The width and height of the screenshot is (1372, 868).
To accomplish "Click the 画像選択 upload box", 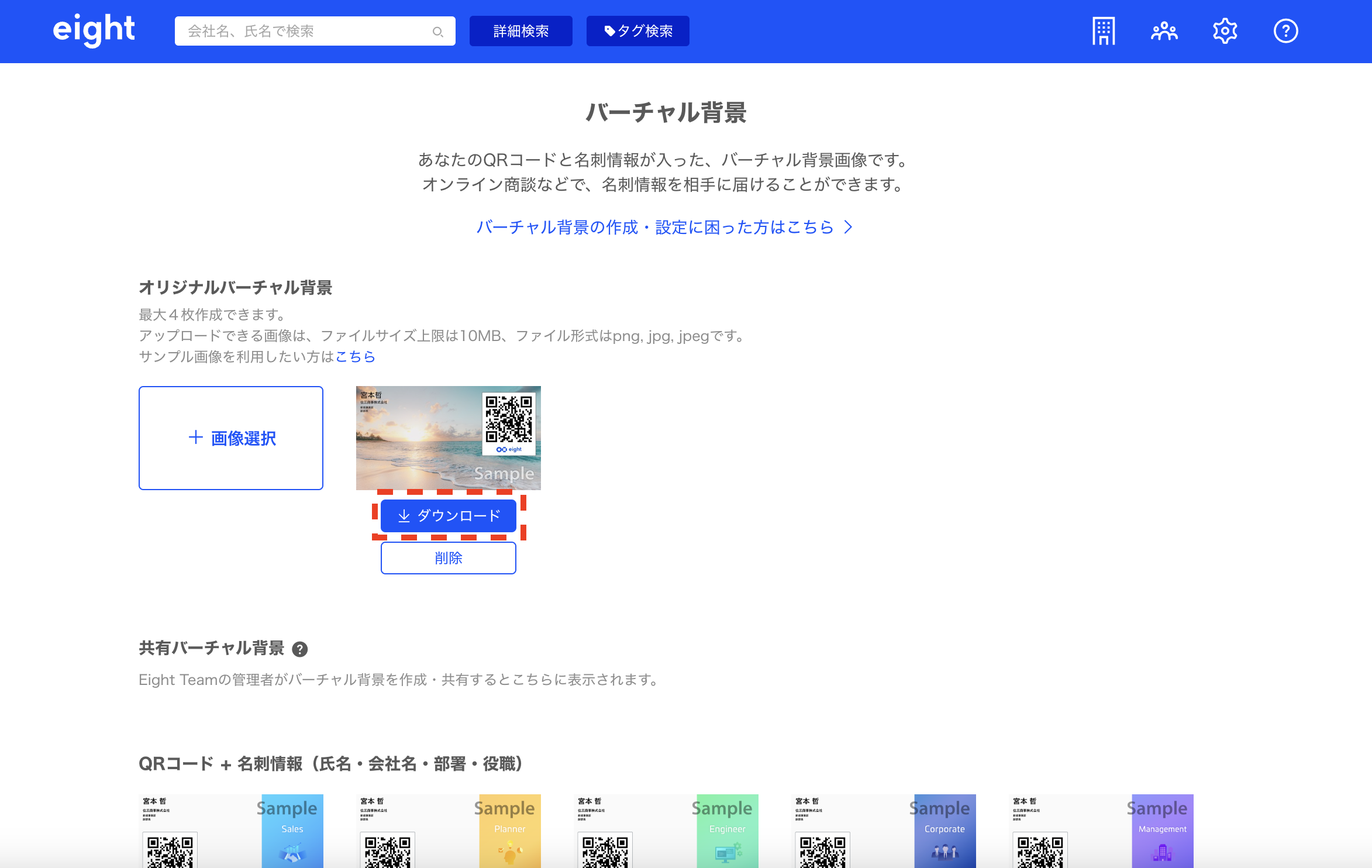I will click(x=231, y=438).
